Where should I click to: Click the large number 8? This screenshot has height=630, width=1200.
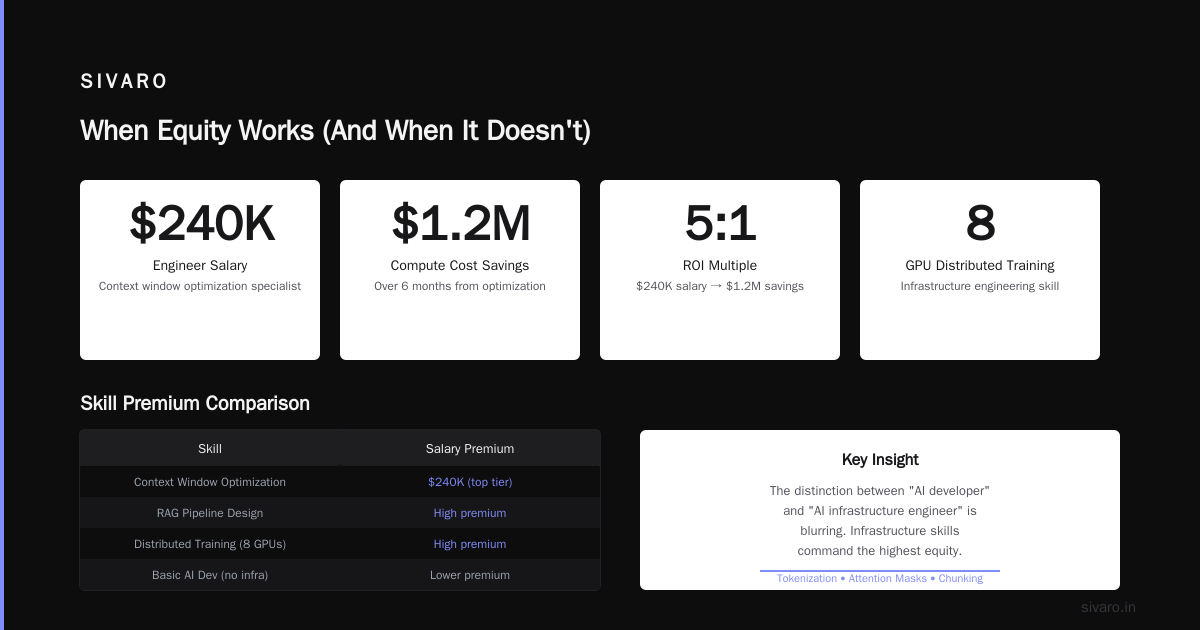pos(980,223)
